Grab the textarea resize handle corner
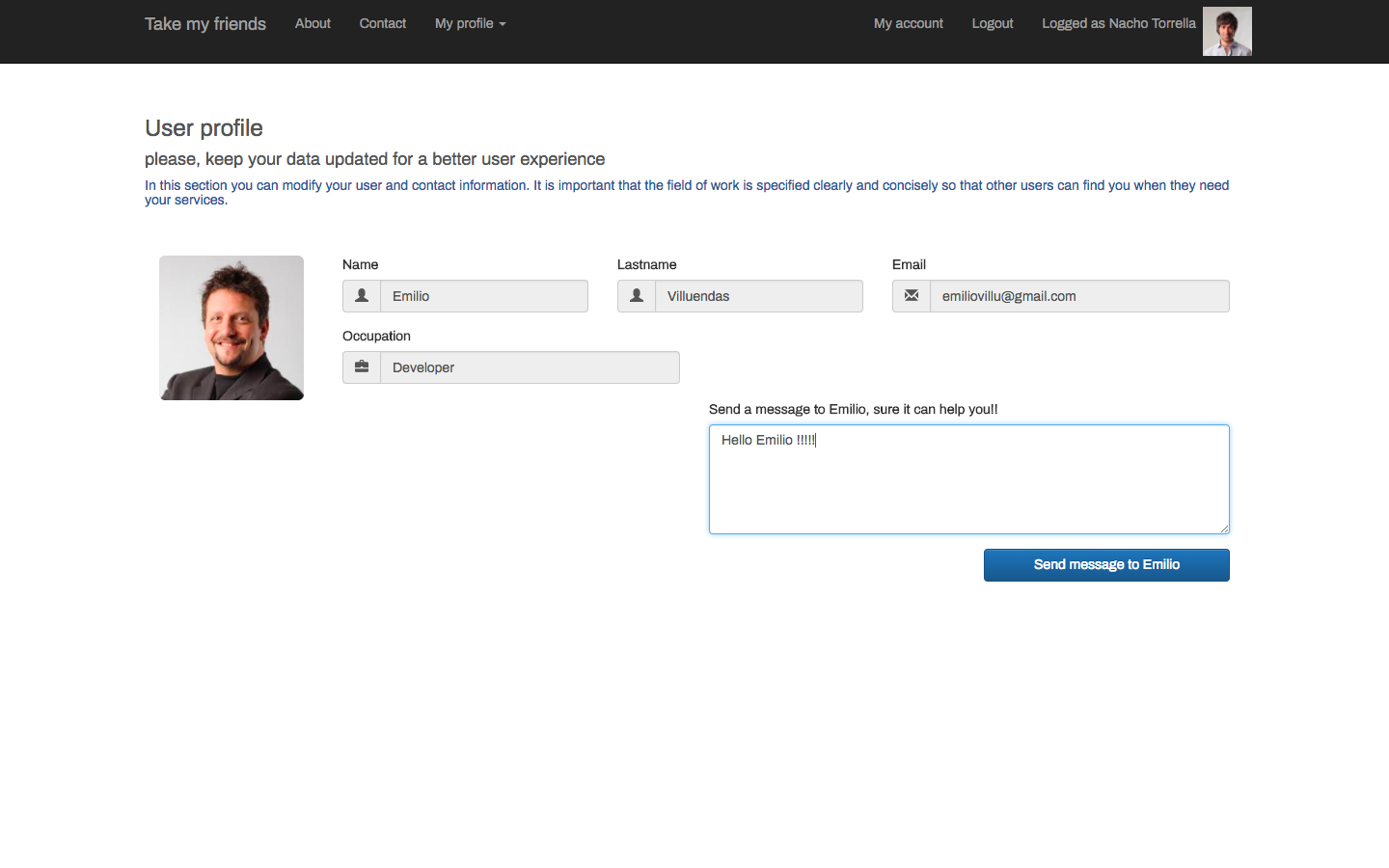1389x868 pixels. coord(1224,529)
